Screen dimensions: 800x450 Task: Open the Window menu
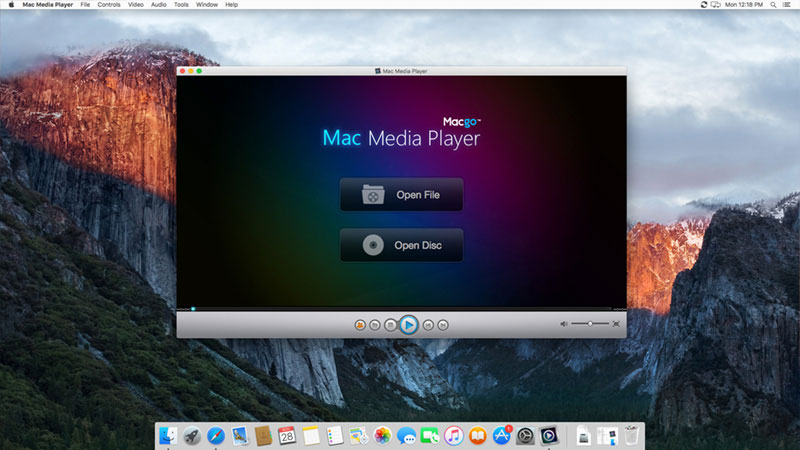click(207, 5)
